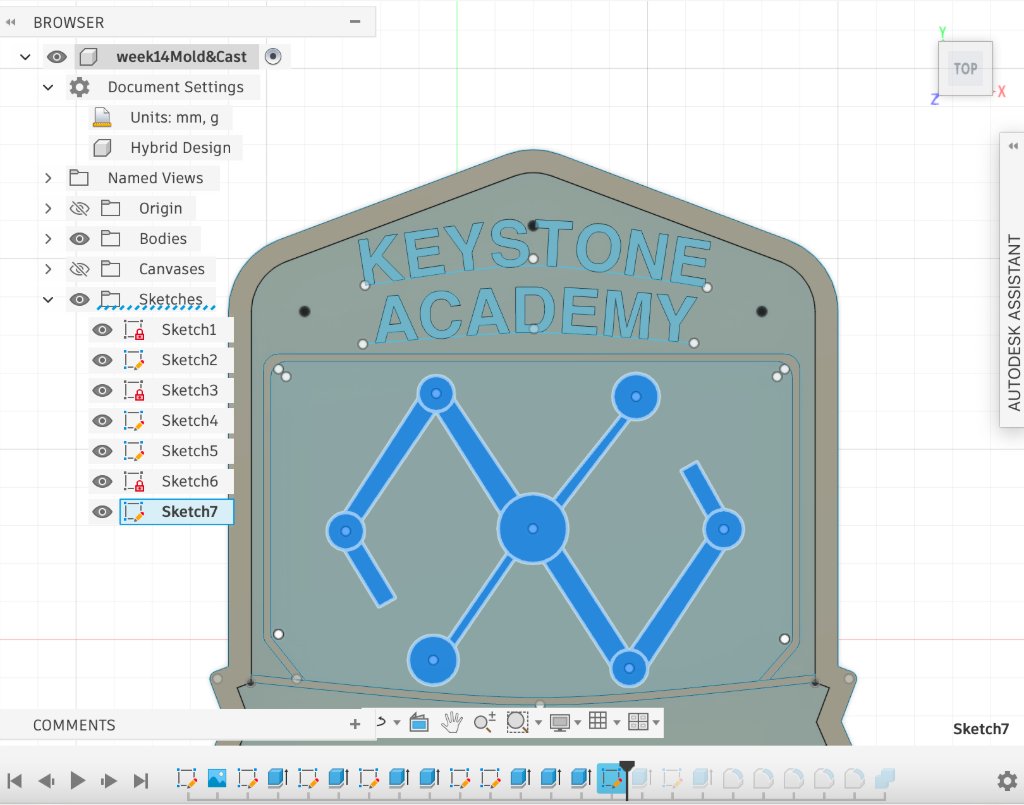Viewport: 1024px width, 805px height.
Task: Collapse the week14Mold&Cast root node
Action: (25, 57)
